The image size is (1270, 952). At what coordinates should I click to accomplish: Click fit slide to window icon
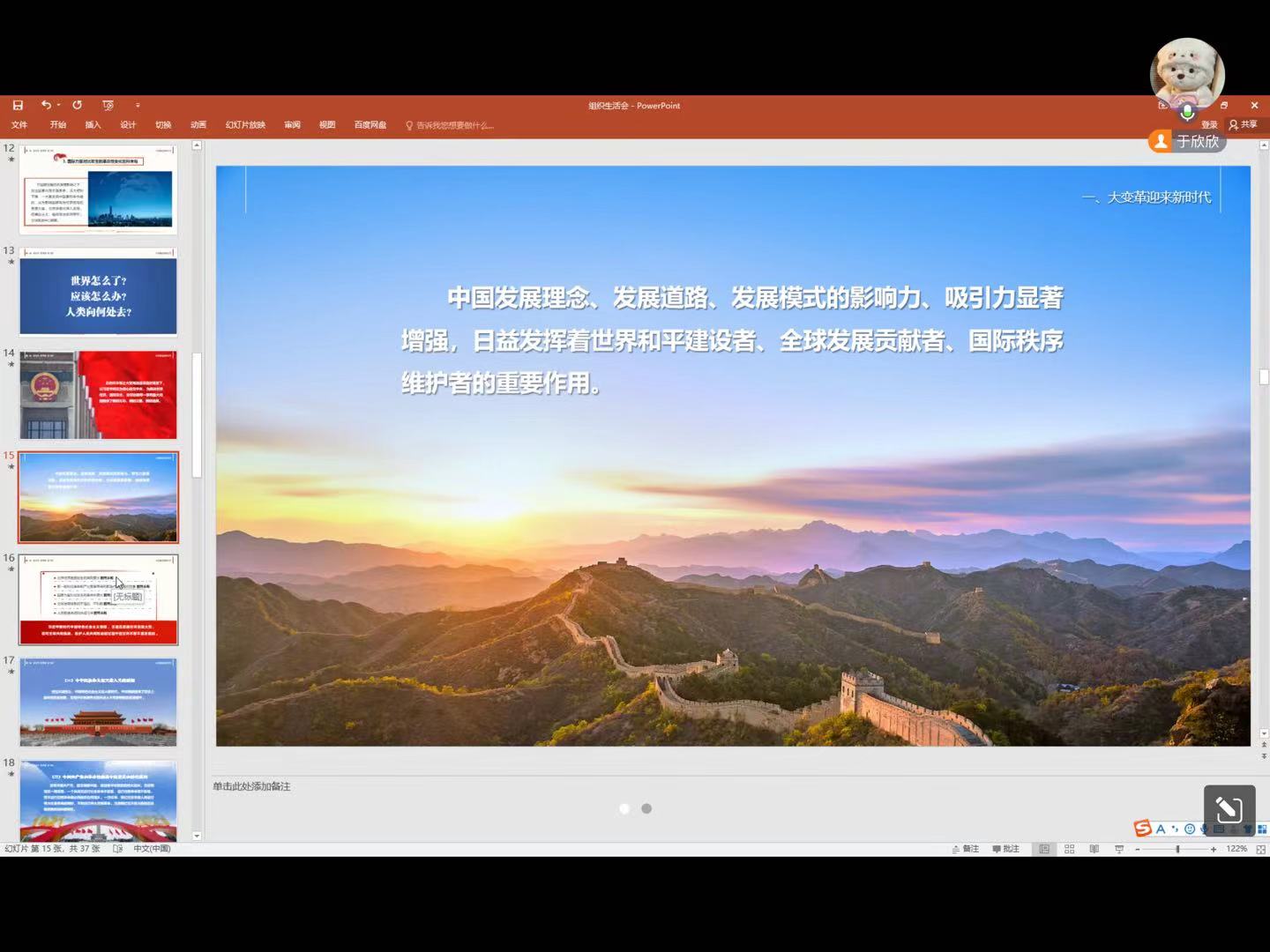(x=1260, y=849)
